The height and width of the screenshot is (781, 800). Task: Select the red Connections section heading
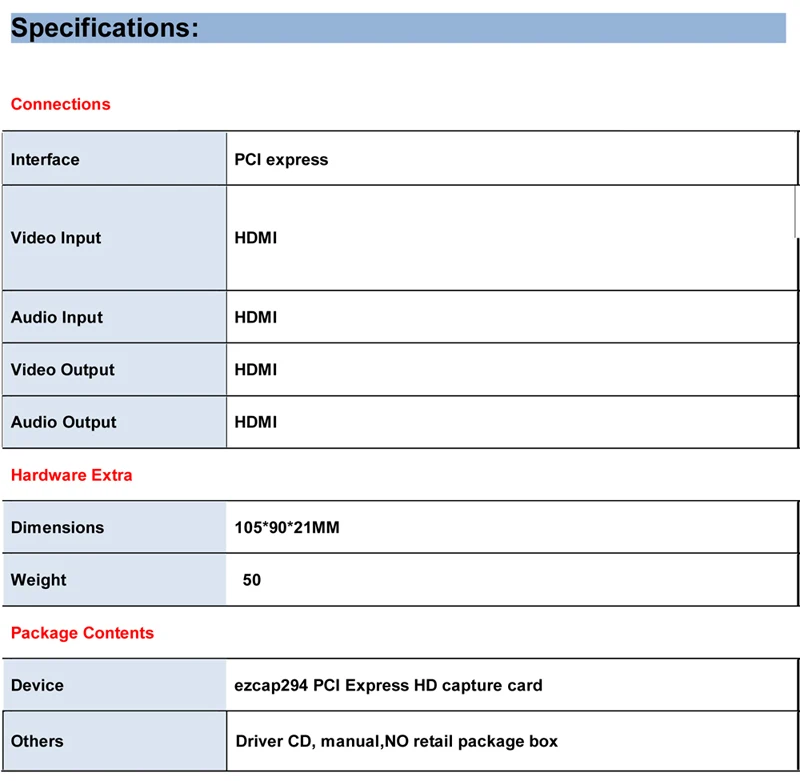click(x=60, y=104)
